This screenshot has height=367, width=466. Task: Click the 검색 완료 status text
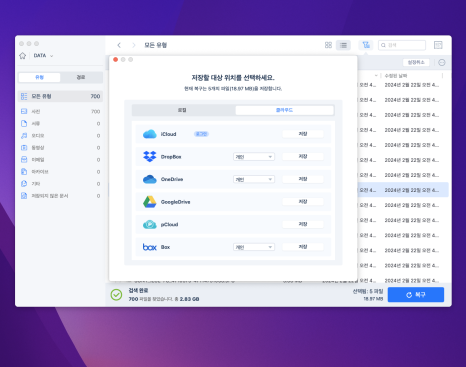138,291
